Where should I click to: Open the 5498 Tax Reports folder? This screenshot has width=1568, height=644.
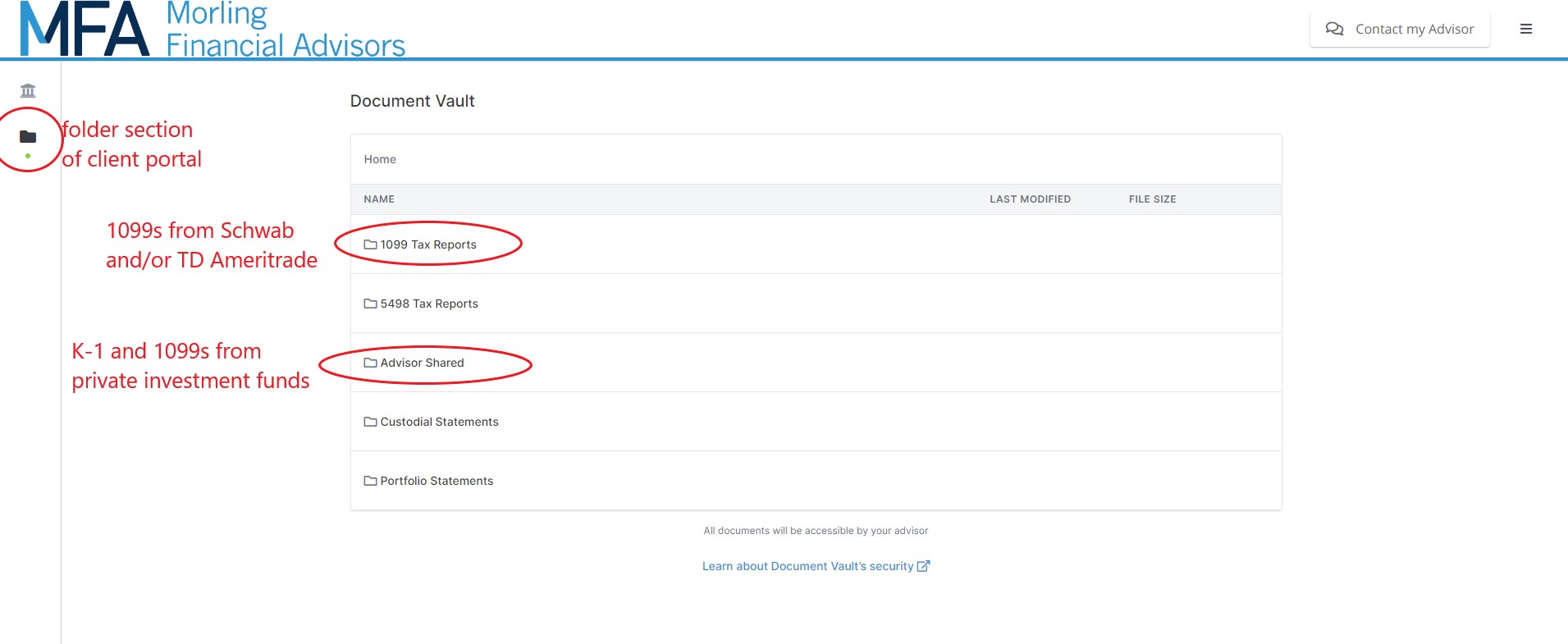[x=428, y=304]
